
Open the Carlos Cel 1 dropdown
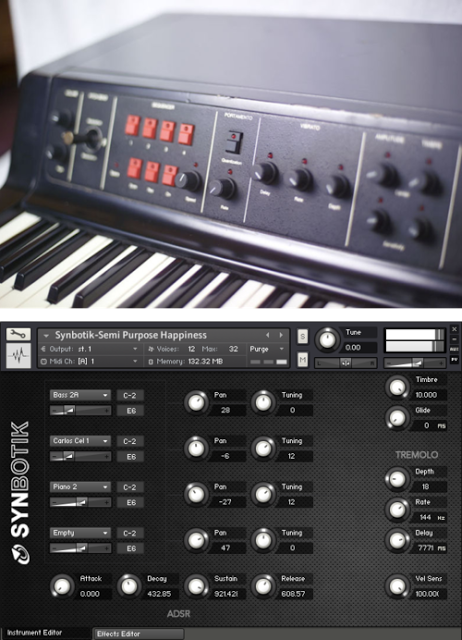[x=80, y=441]
